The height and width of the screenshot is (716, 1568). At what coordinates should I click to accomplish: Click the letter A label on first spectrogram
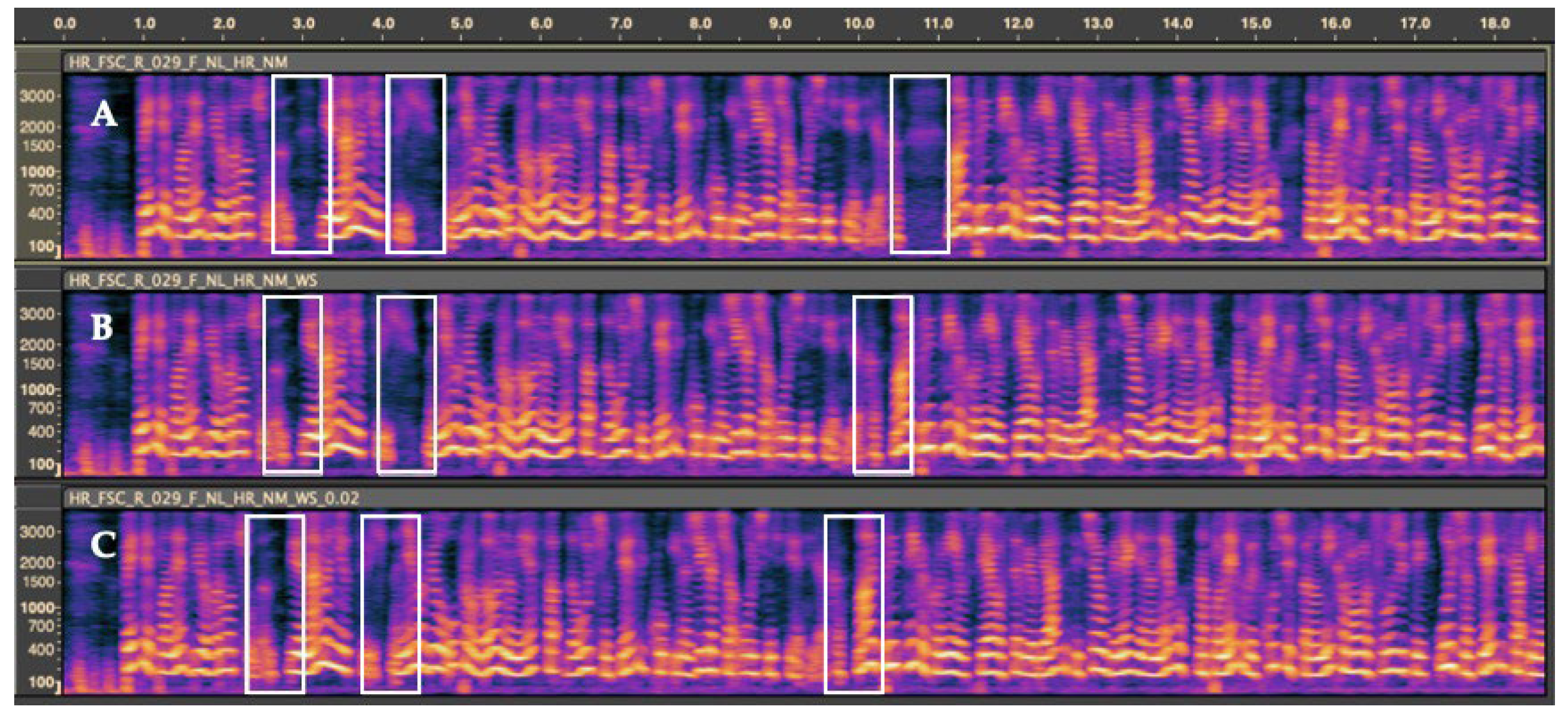click(104, 114)
